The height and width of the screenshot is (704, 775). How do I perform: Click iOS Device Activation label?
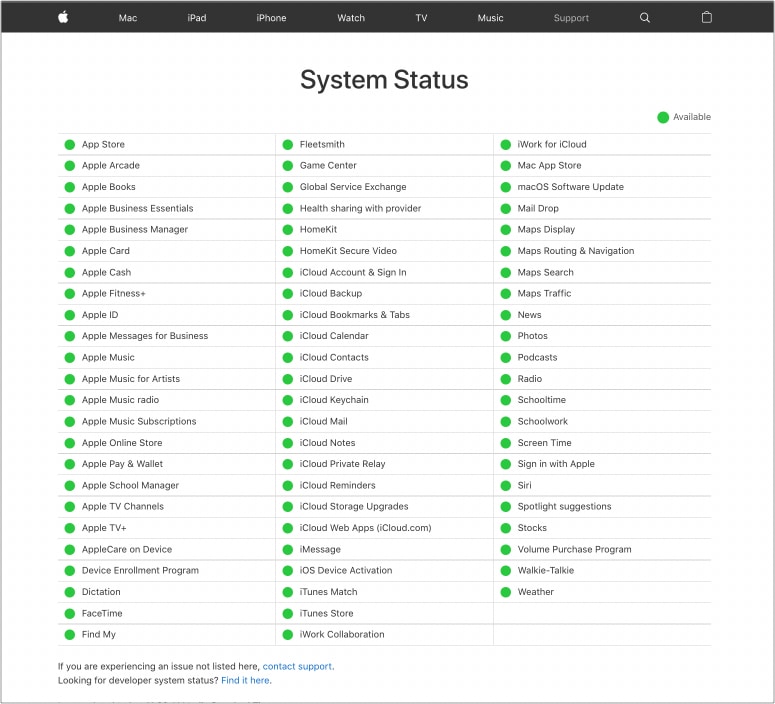click(346, 571)
